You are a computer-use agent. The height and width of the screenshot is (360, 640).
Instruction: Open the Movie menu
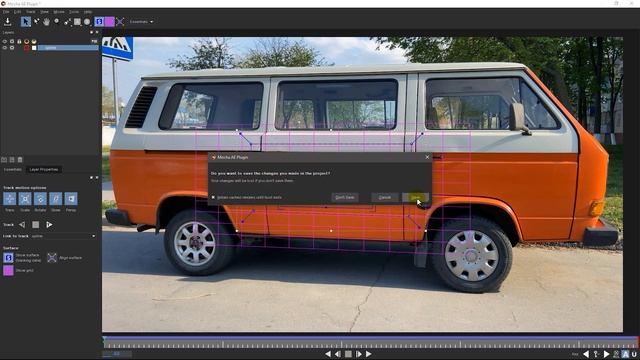point(59,12)
